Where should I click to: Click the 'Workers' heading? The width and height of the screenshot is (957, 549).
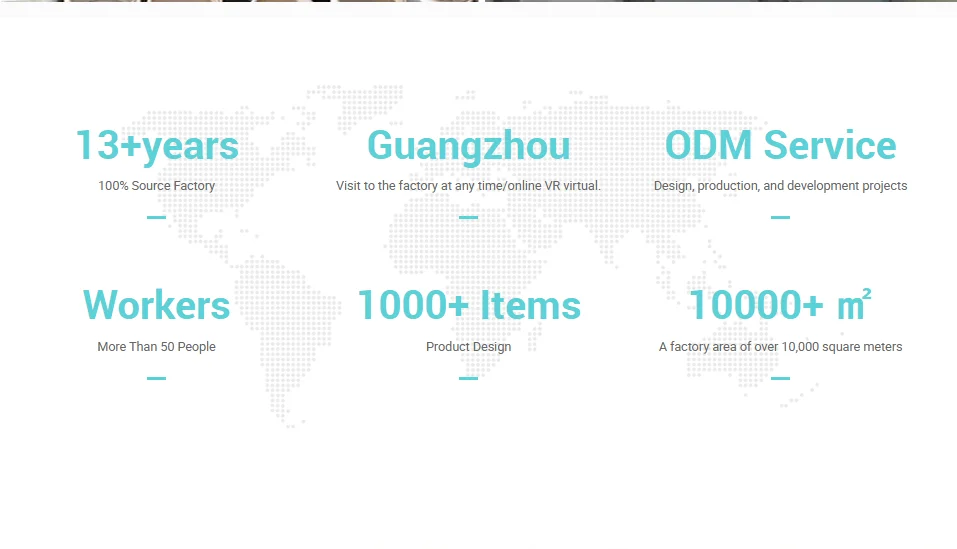coord(157,305)
